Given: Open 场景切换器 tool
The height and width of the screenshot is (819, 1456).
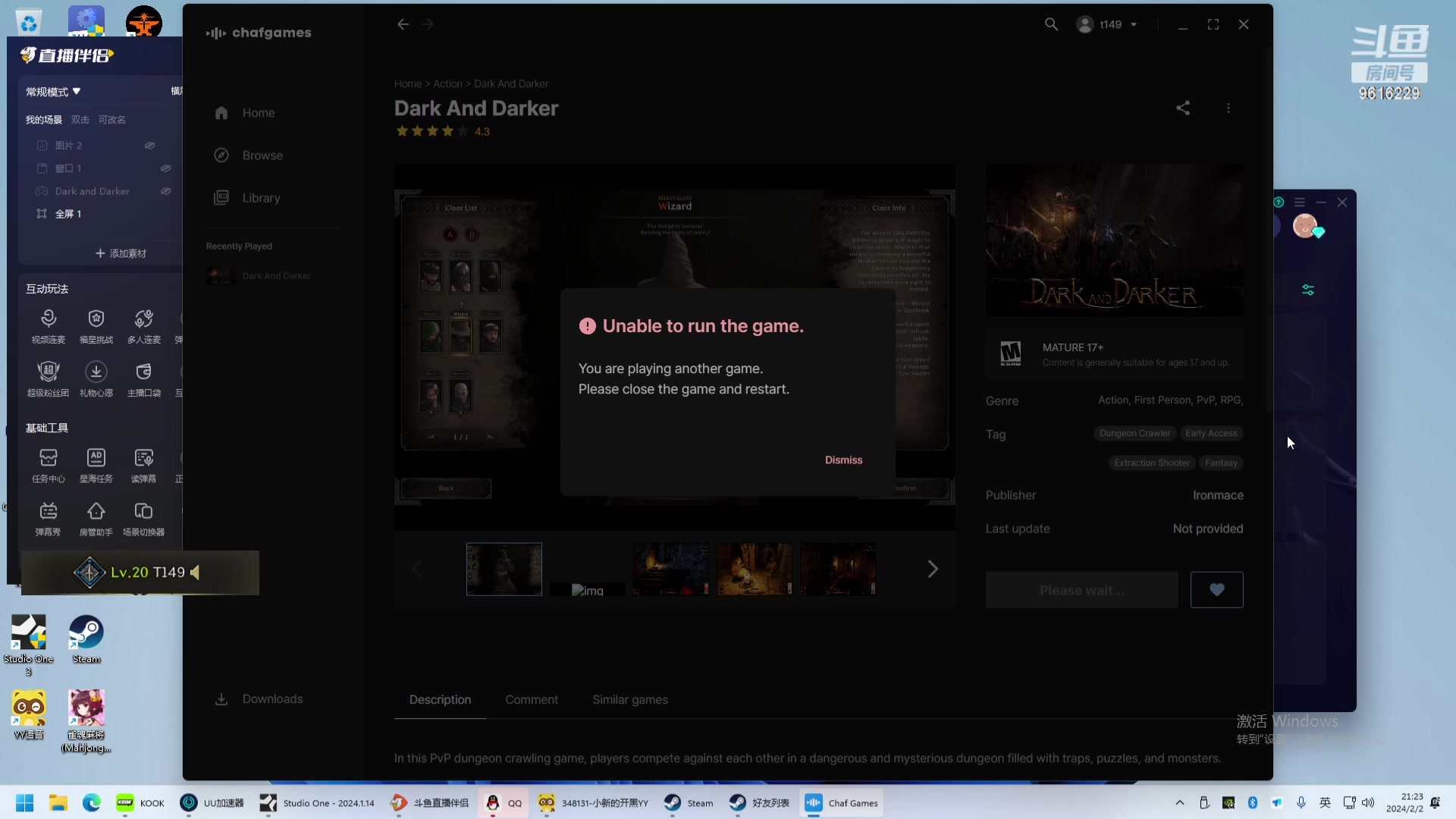Looking at the screenshot, I should 144,519.
